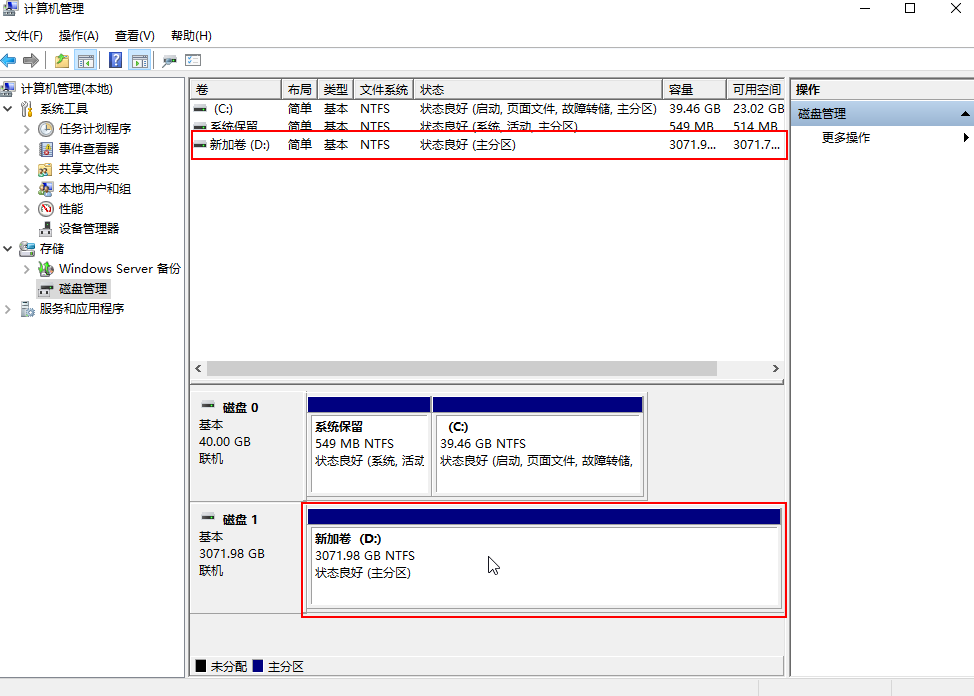Viewport: 974px width, 696px height.
Task: Open the 操作(A) menu
Action: click(78, 36)
